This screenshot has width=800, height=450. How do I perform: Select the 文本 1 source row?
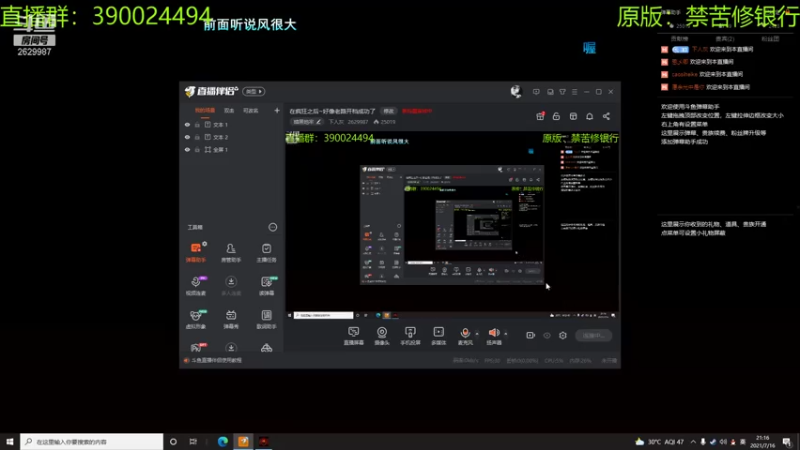(232, 124)
